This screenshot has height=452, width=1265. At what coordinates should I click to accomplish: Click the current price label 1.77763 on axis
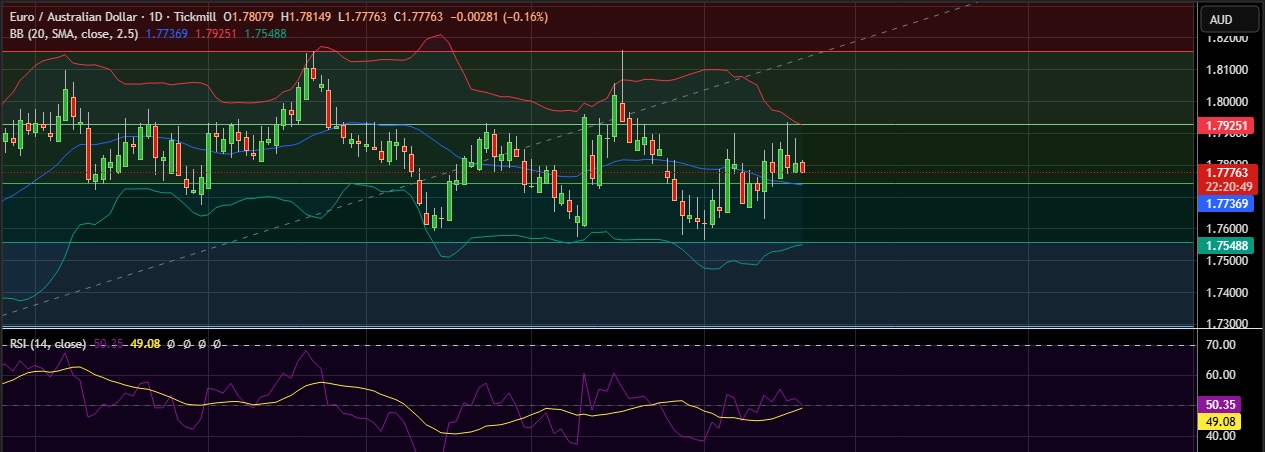1228,174
